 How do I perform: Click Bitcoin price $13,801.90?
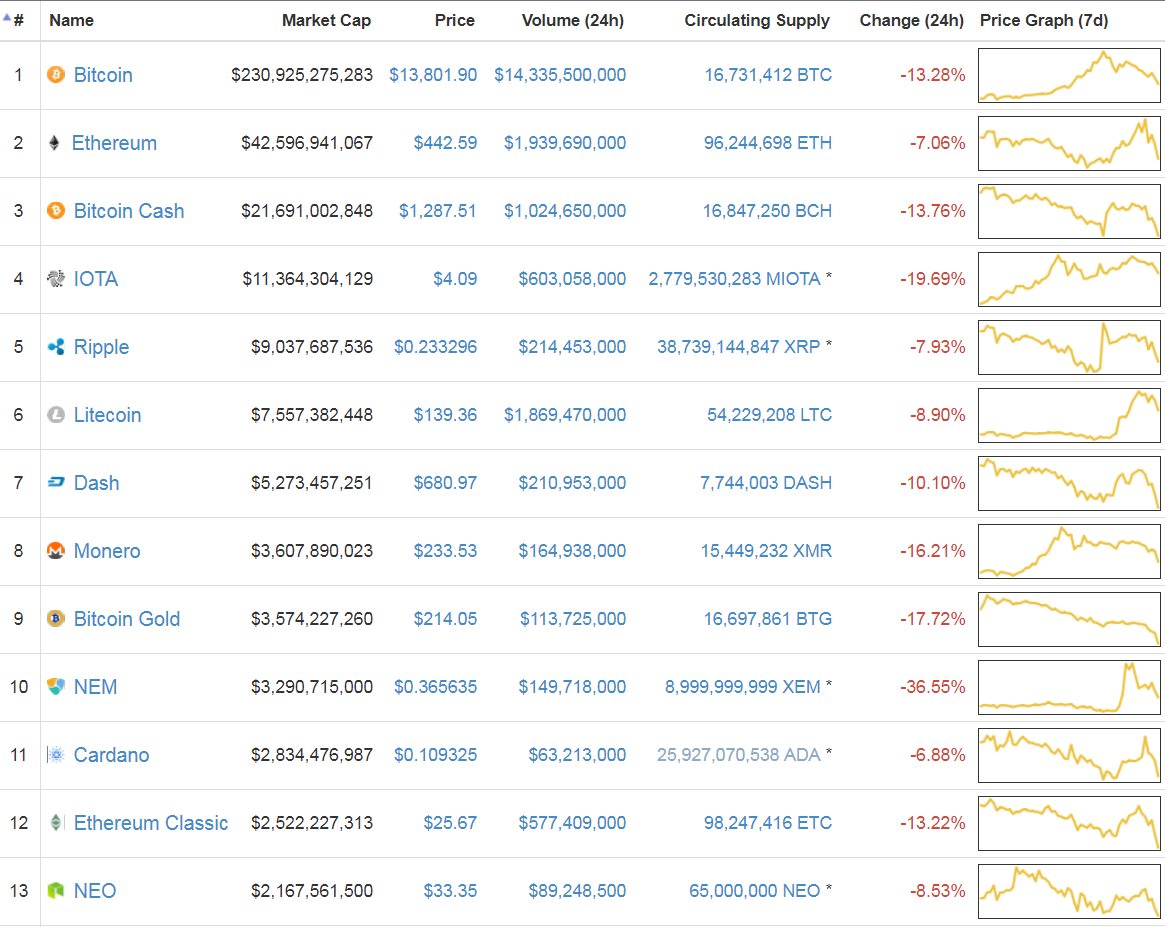433,75
